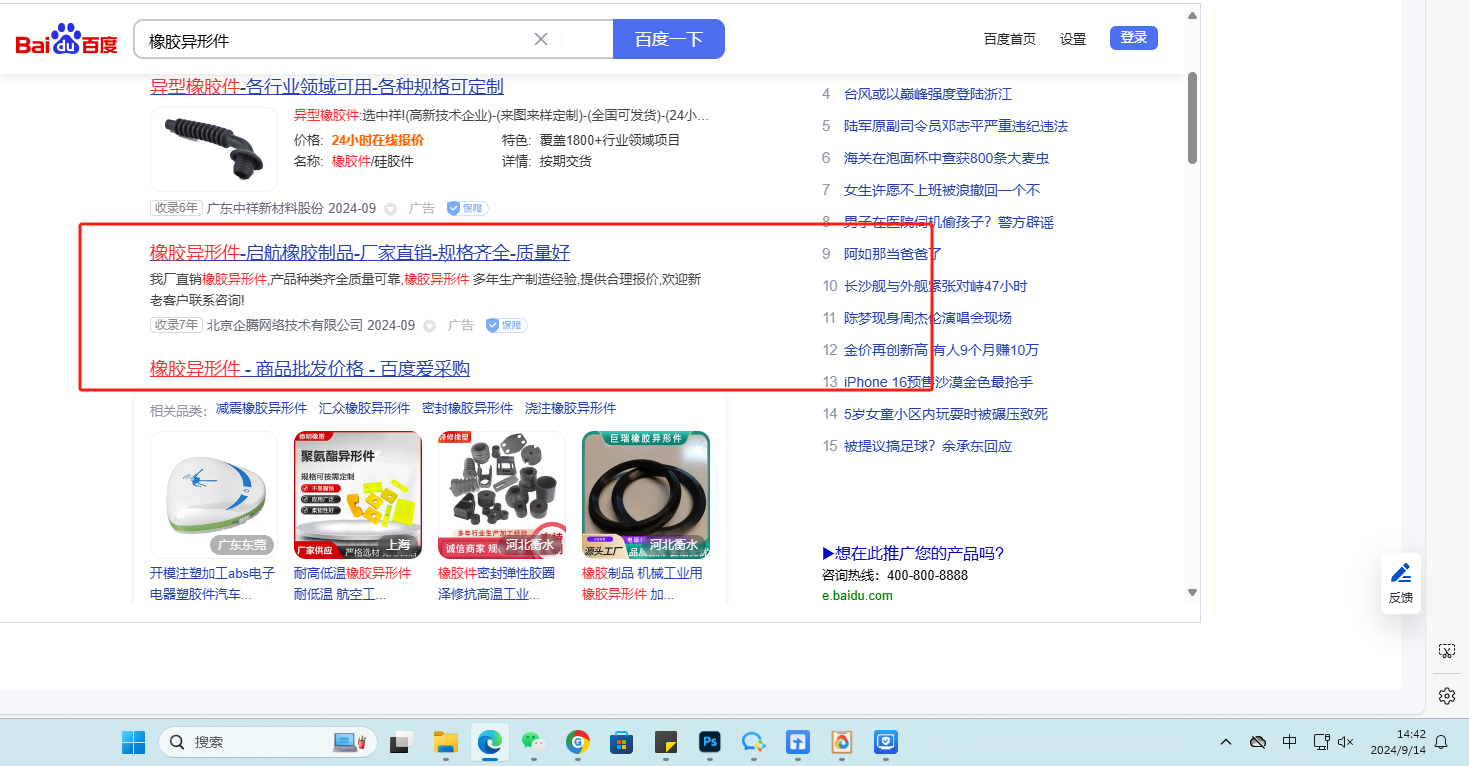1469x766 pixels.
Task: Open network status tray icon
Action: (1321, 742)
